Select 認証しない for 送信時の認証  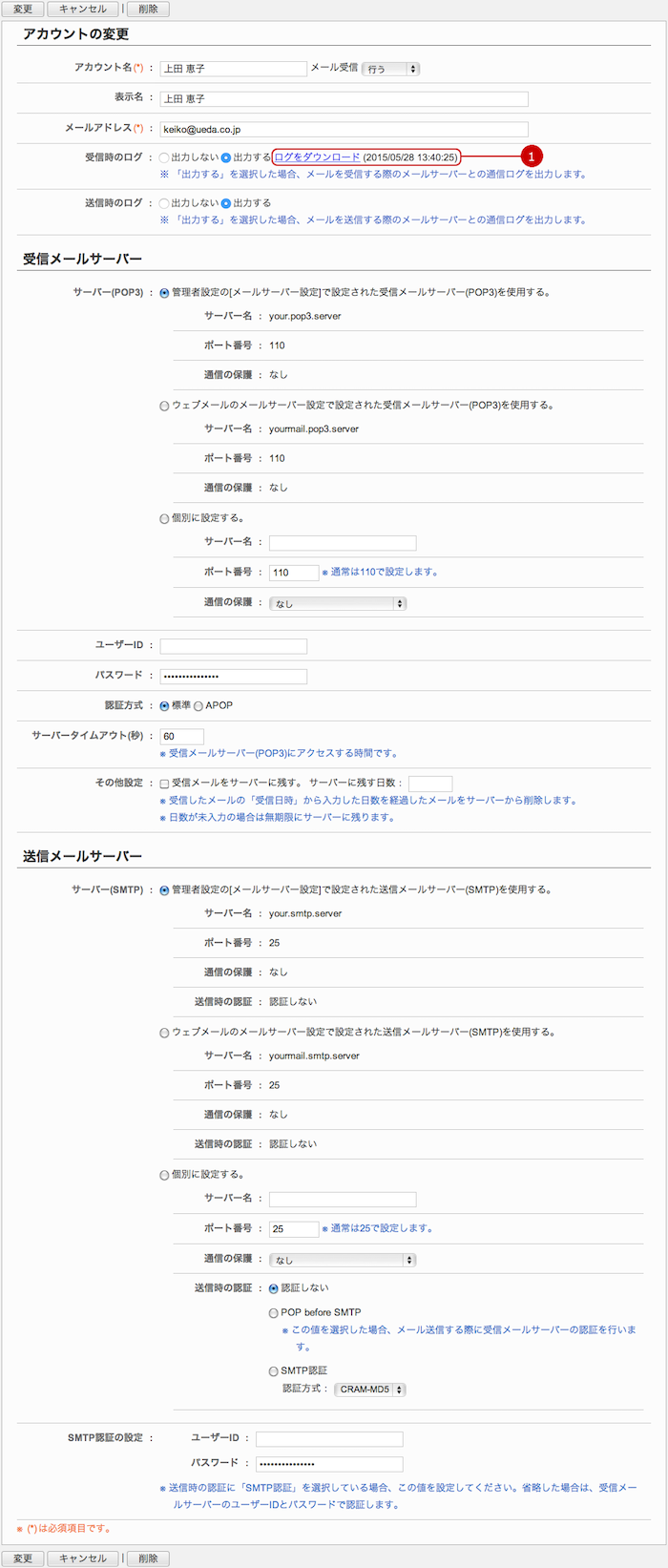tap(274, 1288)
